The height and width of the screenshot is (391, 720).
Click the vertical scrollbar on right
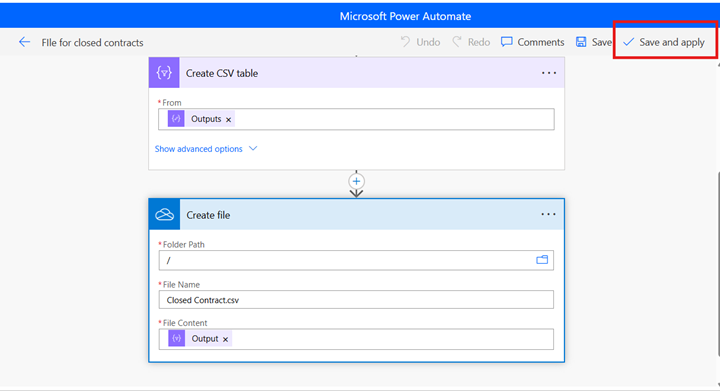718,264
